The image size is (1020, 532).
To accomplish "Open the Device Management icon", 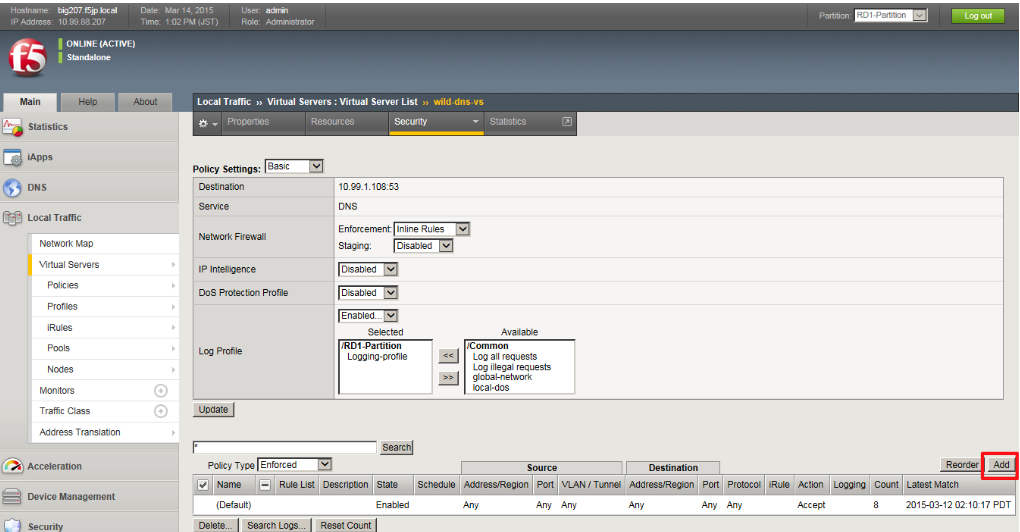I will click(12, 497).
